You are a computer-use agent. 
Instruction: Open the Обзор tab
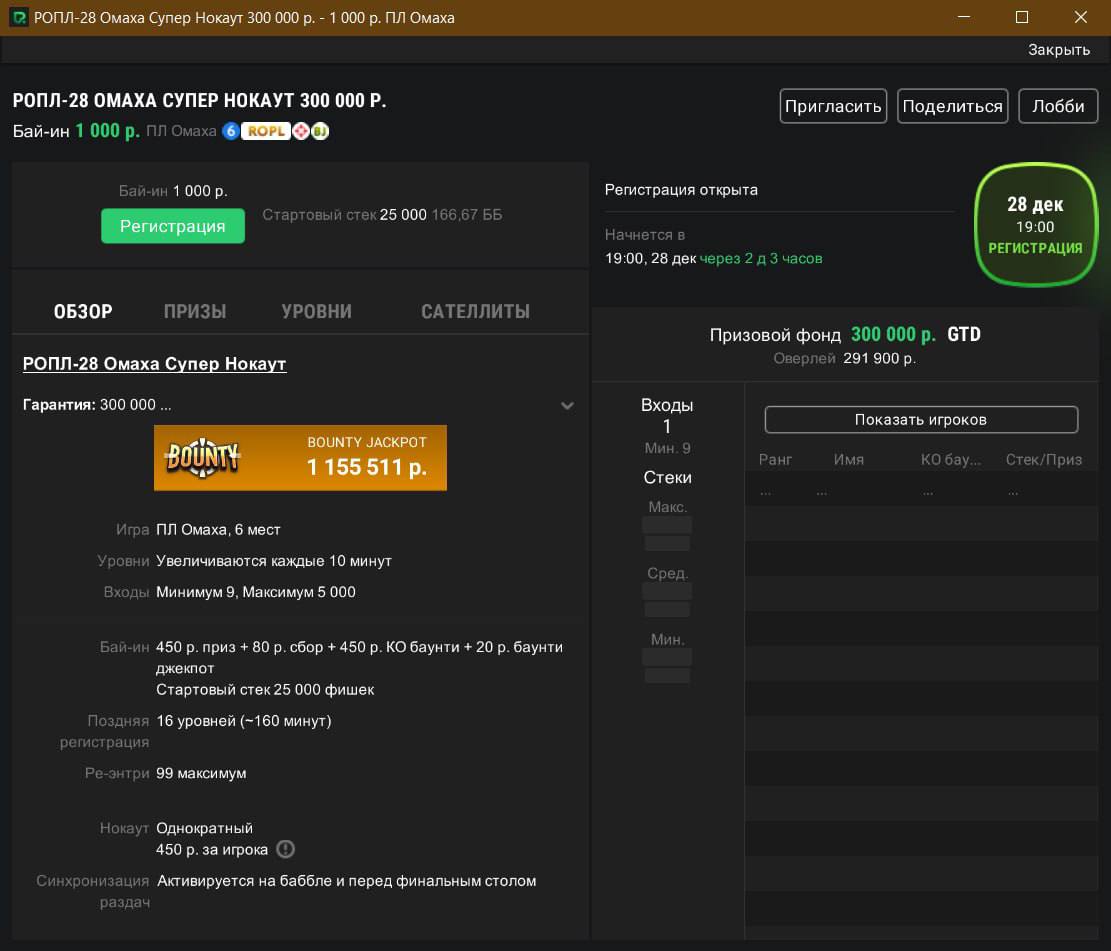(83, 311)
